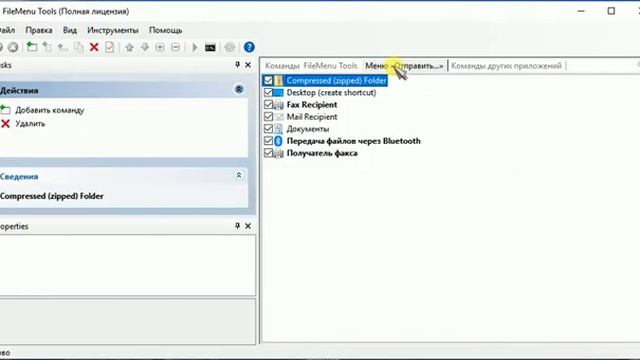The height and width of the screenshot is (360, 640).
Task: Click the envelope icon beside Mail Recipient
Action: [x=278, y=117]
